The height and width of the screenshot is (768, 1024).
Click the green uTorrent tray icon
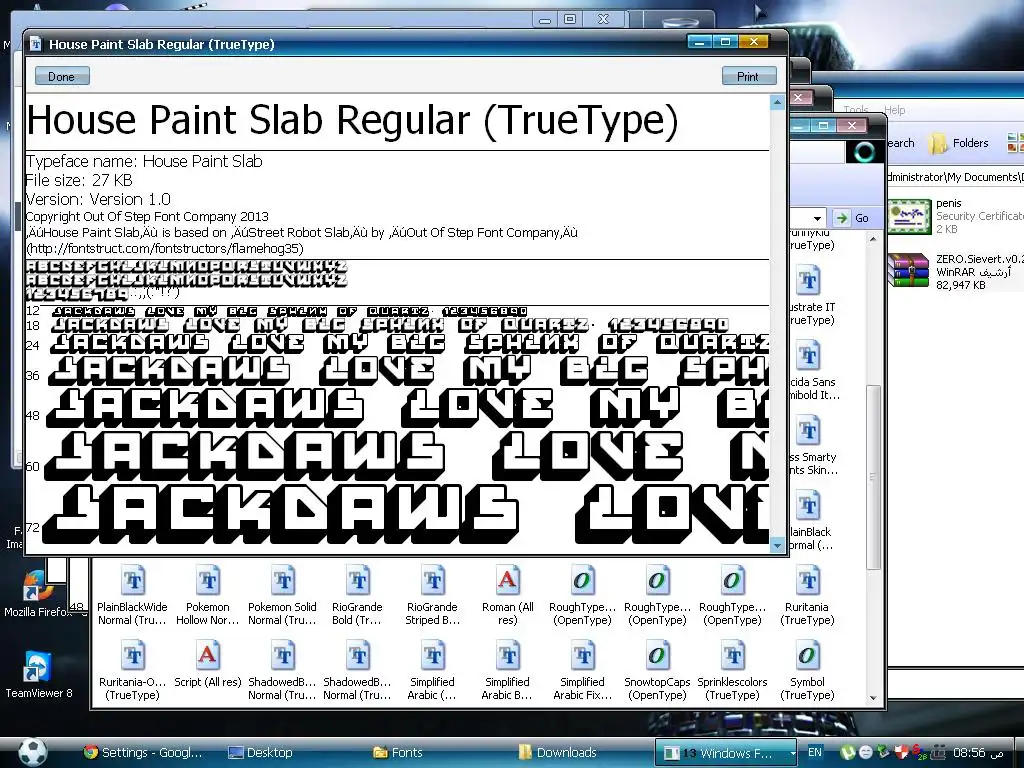coord(847,752)
